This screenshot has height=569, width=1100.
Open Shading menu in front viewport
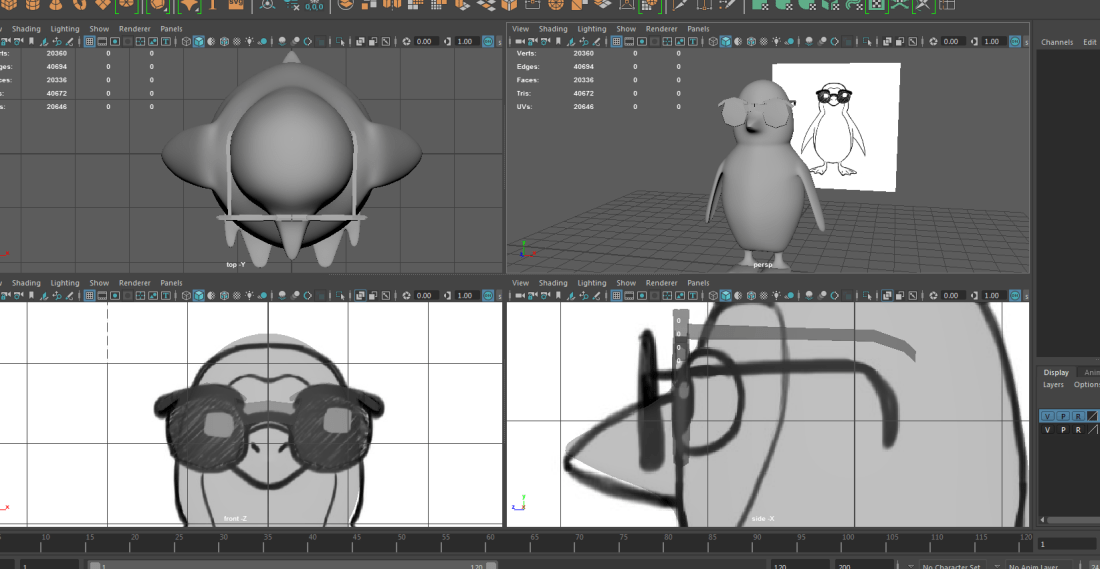point(26,283)
